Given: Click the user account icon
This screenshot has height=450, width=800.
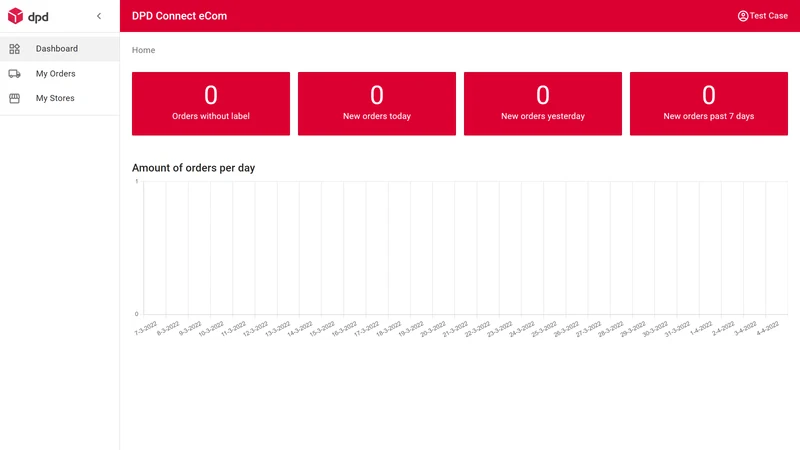Looking at the screenshot, I should 743,16.
